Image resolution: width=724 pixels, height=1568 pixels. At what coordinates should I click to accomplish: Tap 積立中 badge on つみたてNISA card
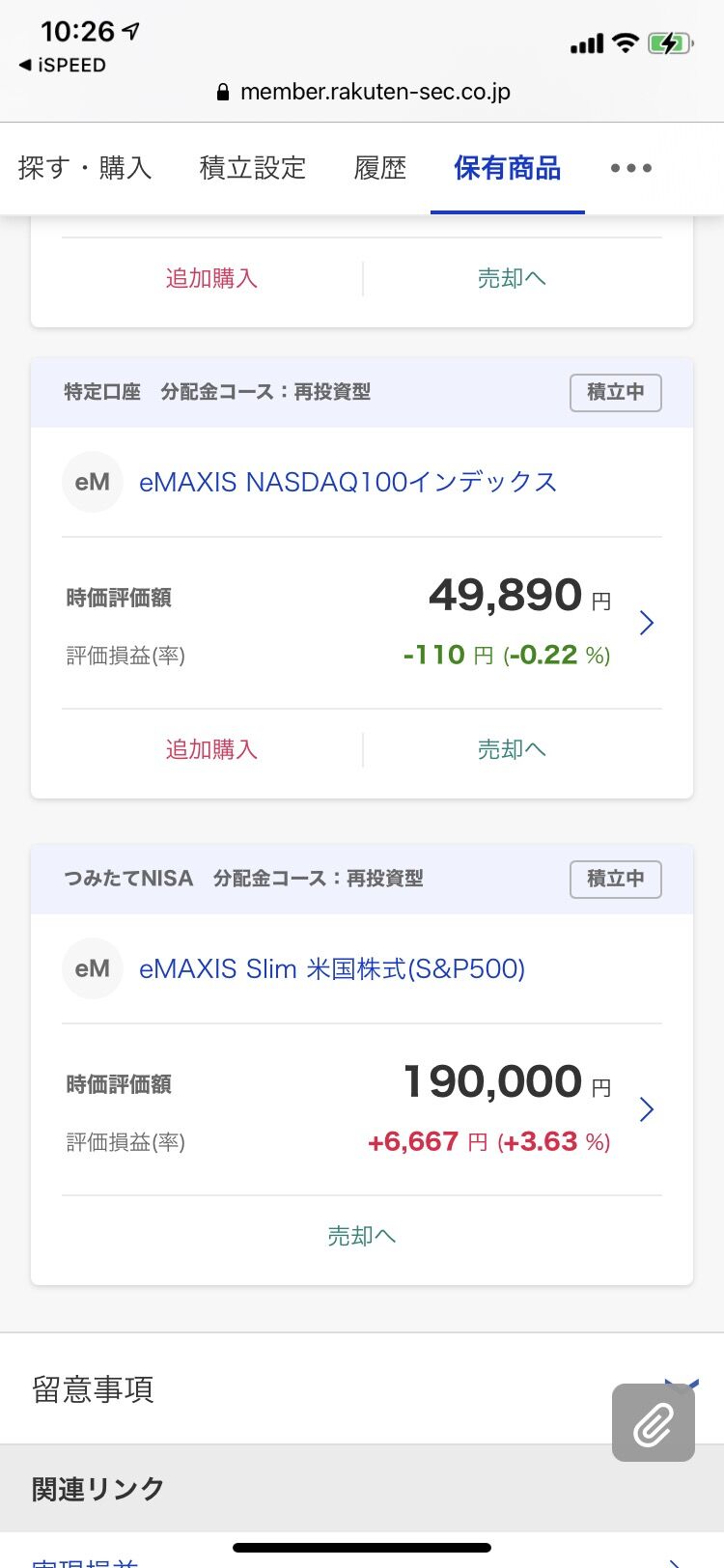coord(615,879)
